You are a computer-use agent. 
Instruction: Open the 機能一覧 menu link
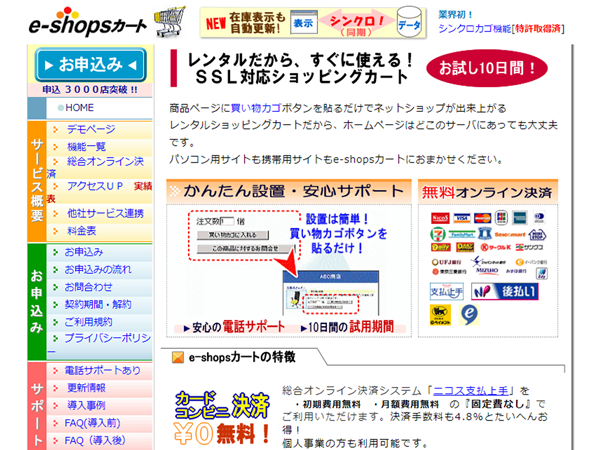(x=86, y=147)
